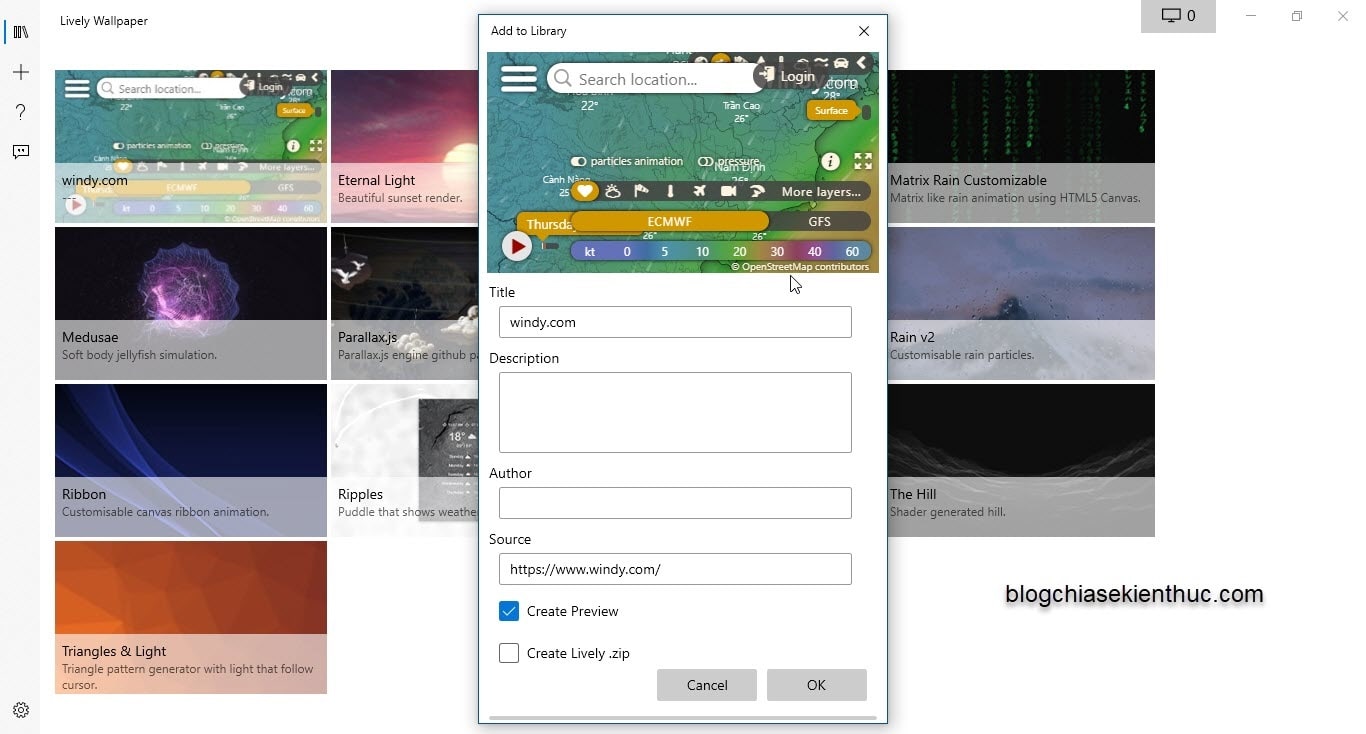The image size is (1366, 734).
Task: Click the waves icon in dialog preview
Action: pos(821,62)
